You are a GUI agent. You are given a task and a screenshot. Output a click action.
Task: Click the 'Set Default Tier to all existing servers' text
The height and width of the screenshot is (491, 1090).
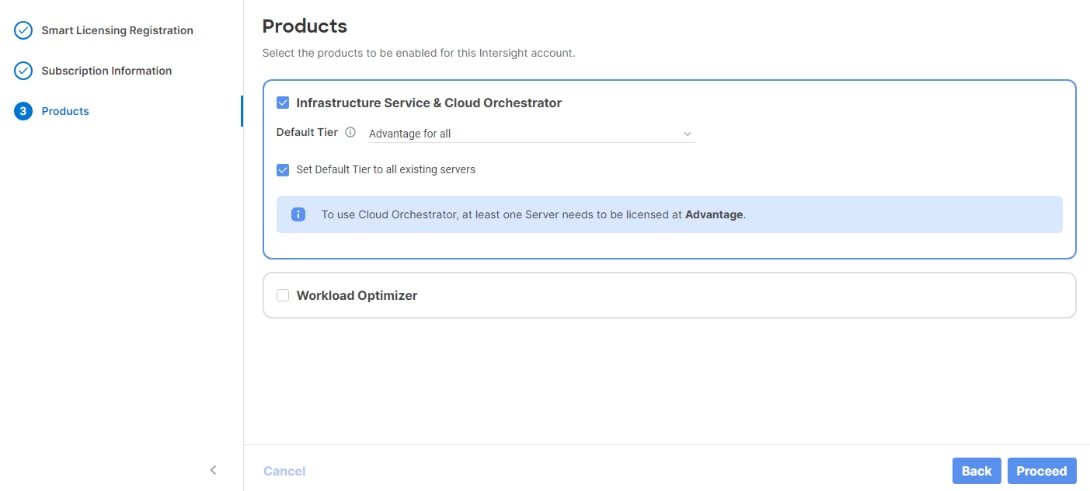(x=386, y=170)
